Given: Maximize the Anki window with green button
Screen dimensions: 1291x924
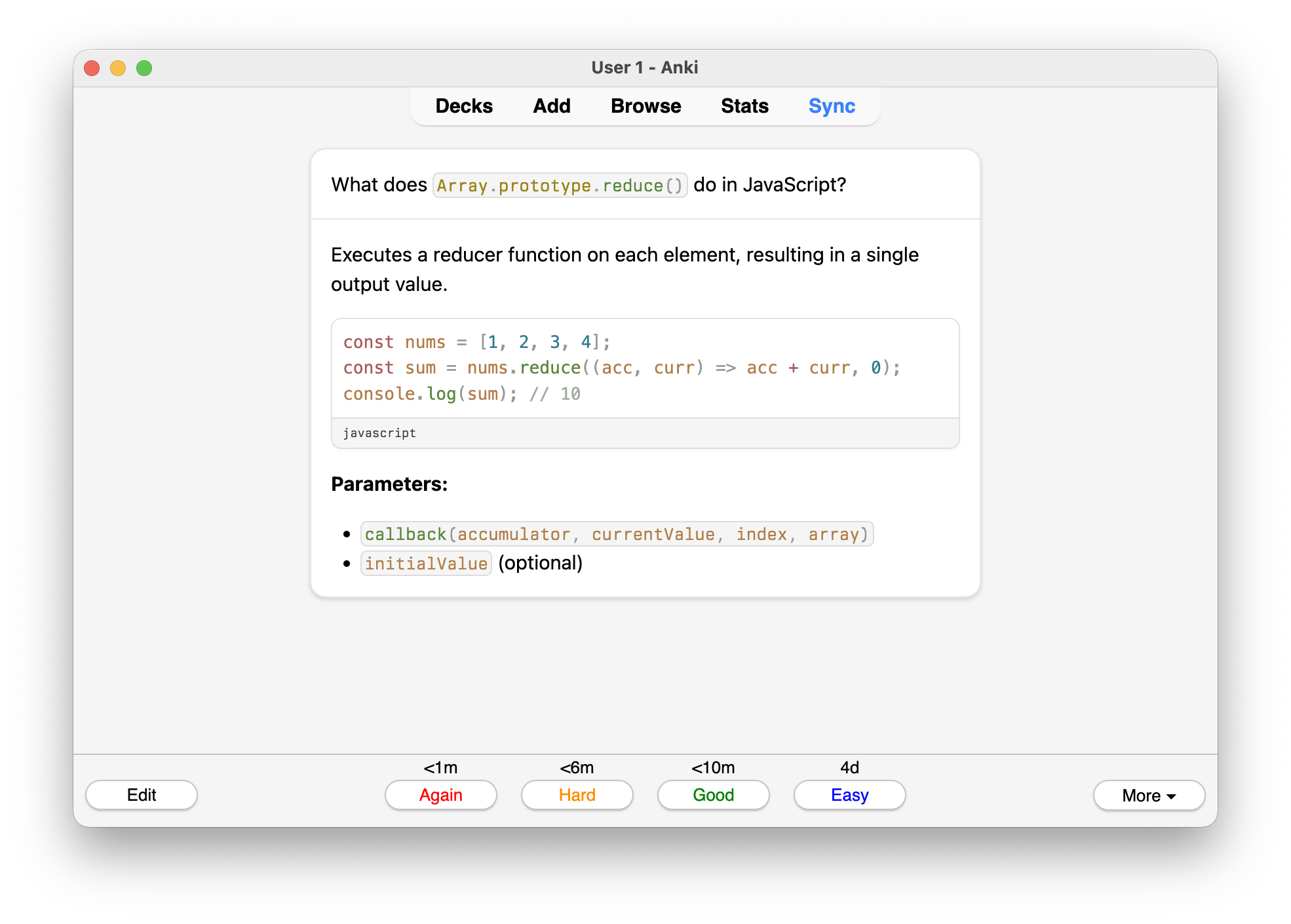Looking at the screenshot, I should click(x=144, y=68).
